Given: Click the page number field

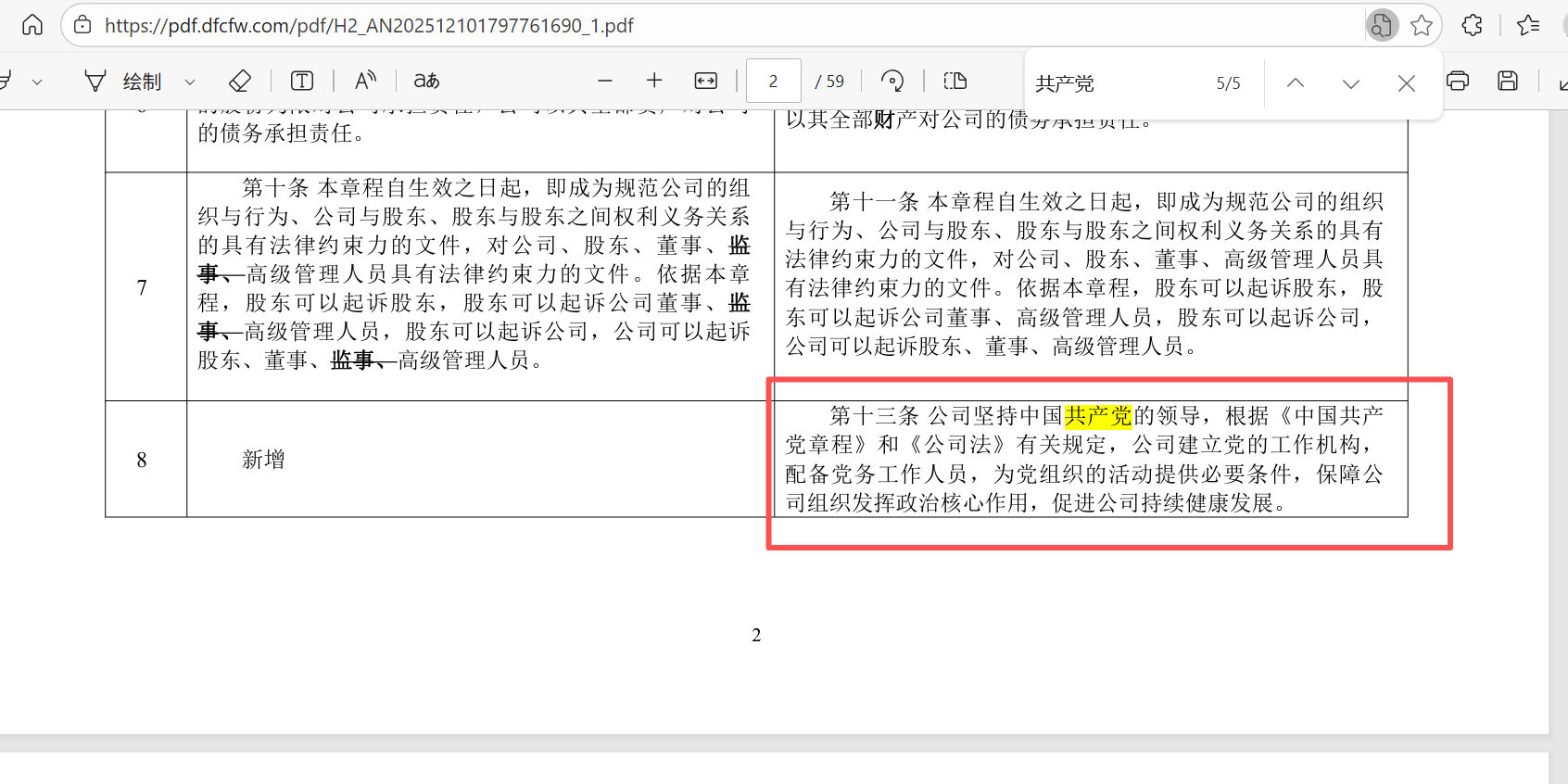Looking at the screenshot, I should coord(773,82).
